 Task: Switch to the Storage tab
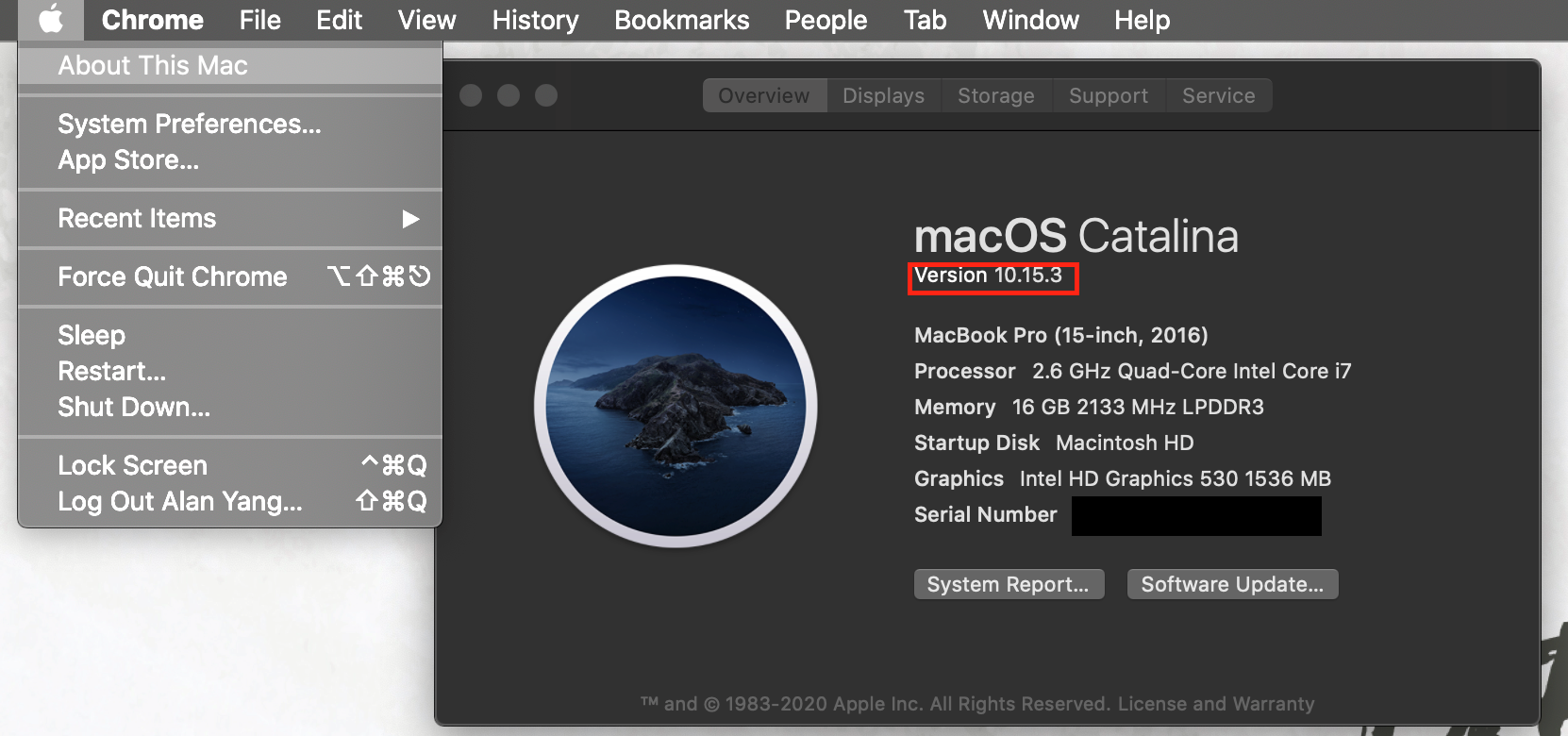[996, 95]
